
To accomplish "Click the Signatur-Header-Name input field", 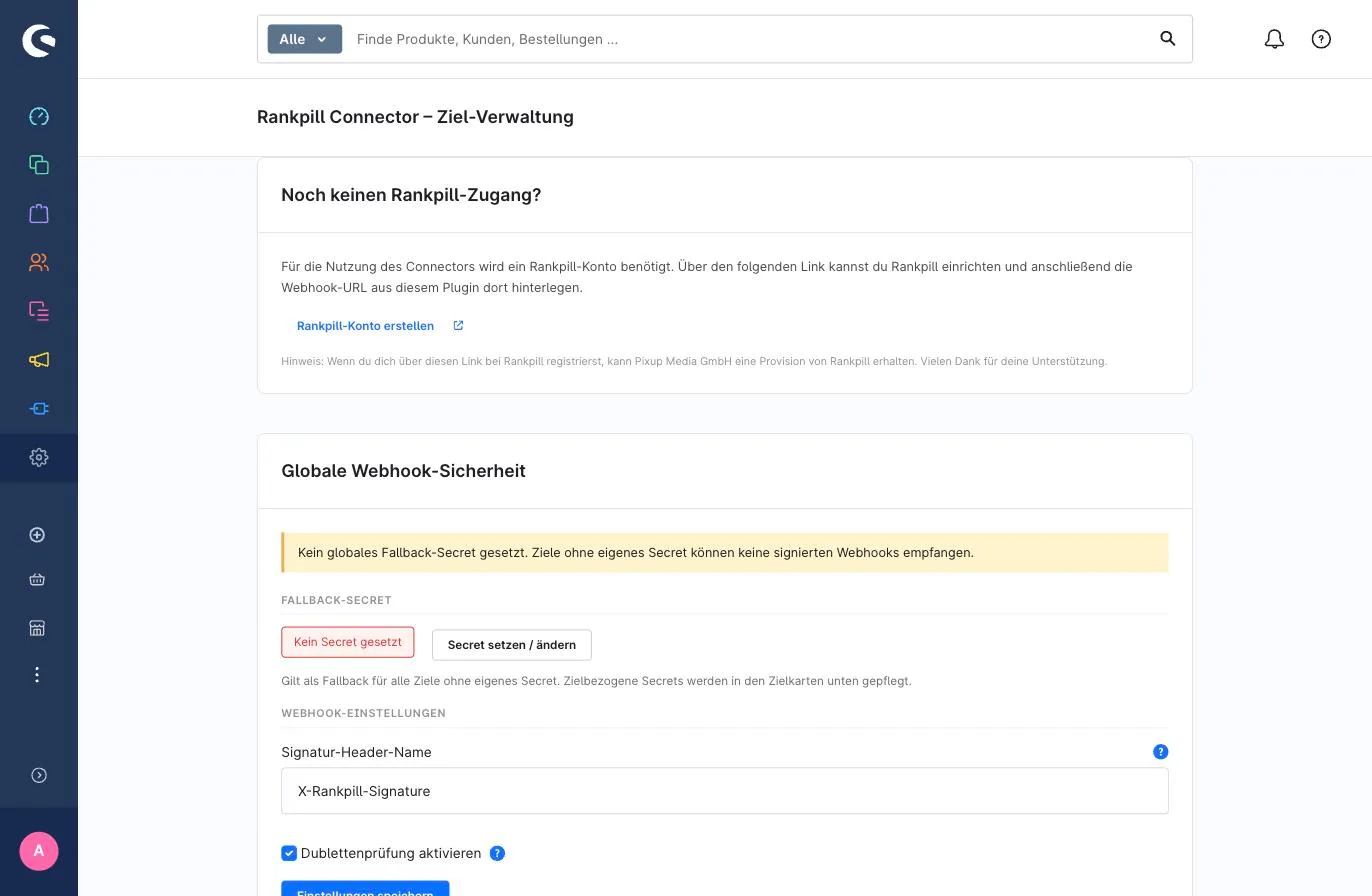I will [725, 791].
